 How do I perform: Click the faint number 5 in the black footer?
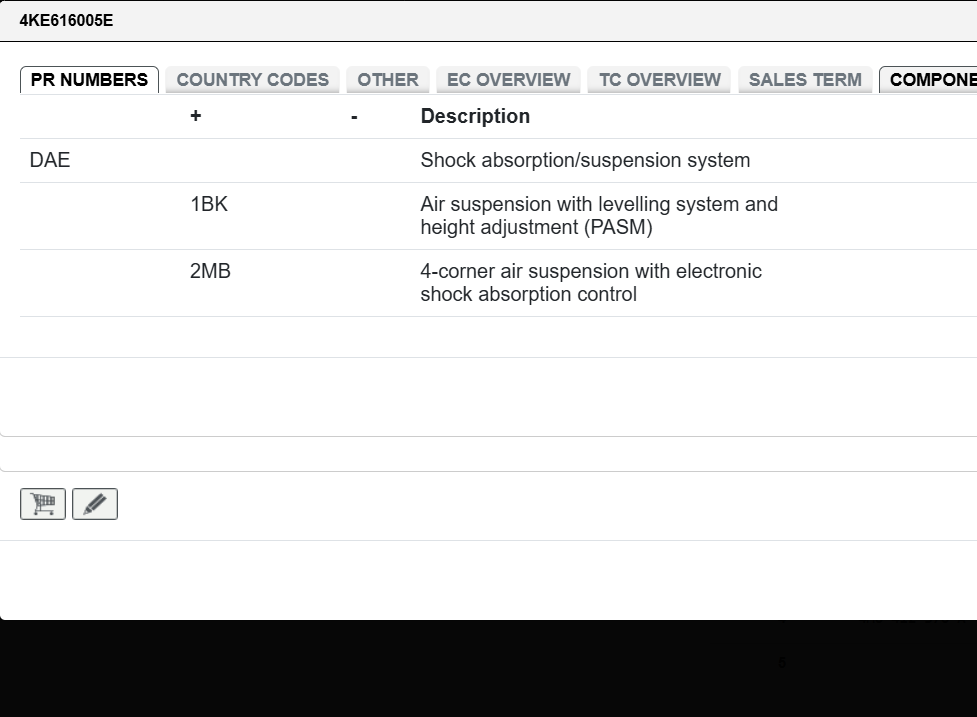click(782, 663)
